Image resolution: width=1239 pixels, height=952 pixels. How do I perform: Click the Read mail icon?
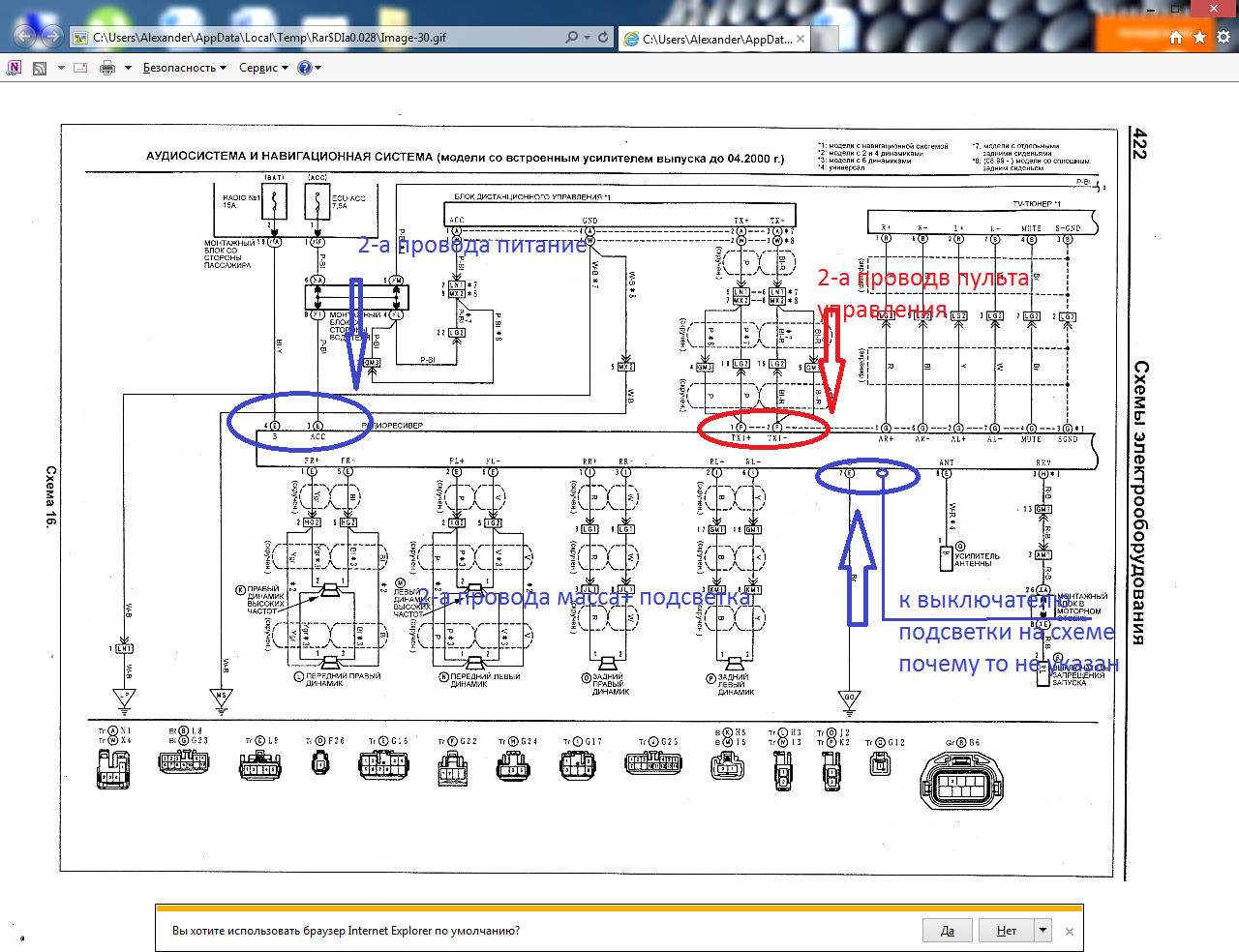click(80, 68)
